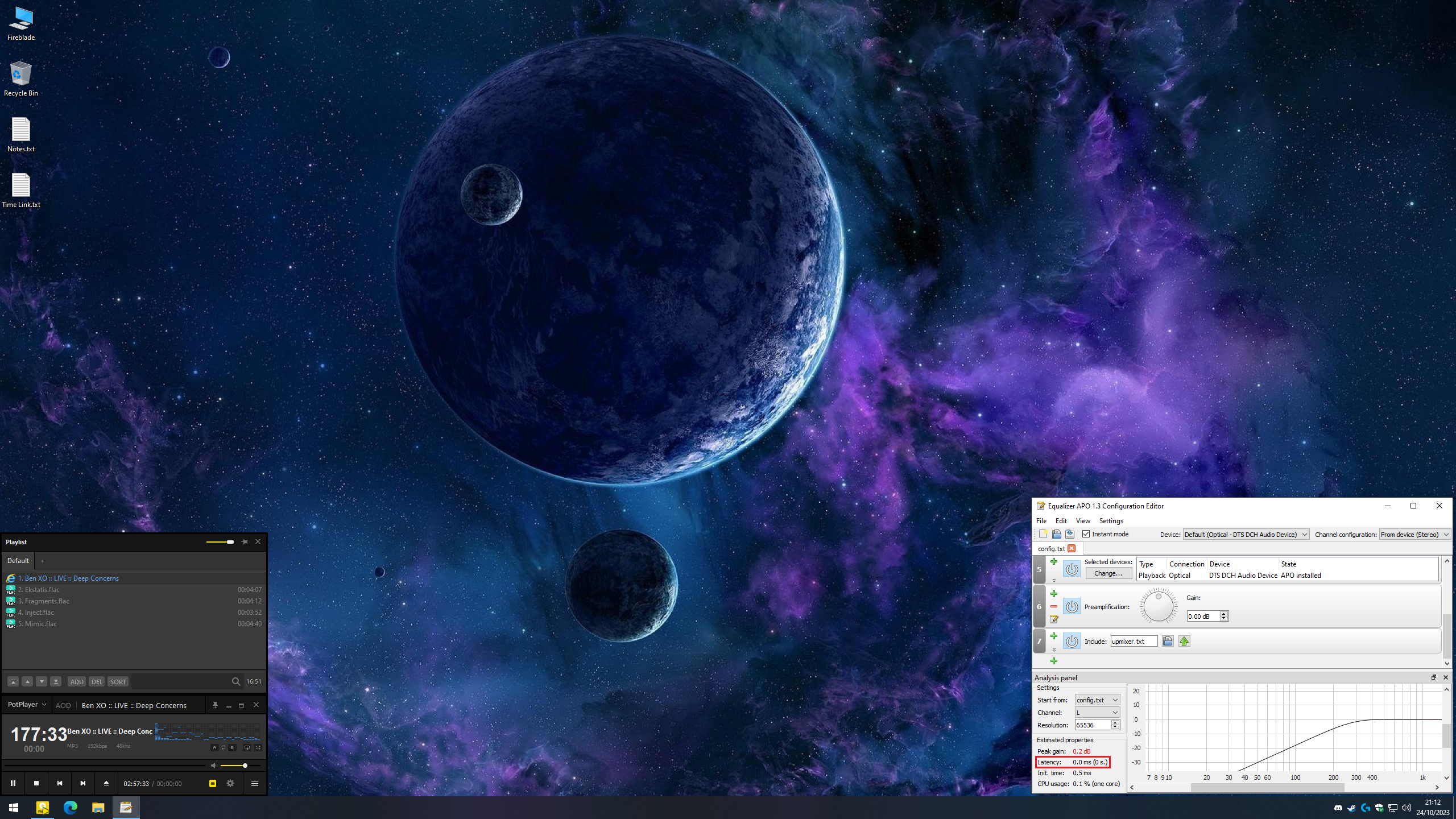Click ADD in the Playlist window

coord(77,681)
